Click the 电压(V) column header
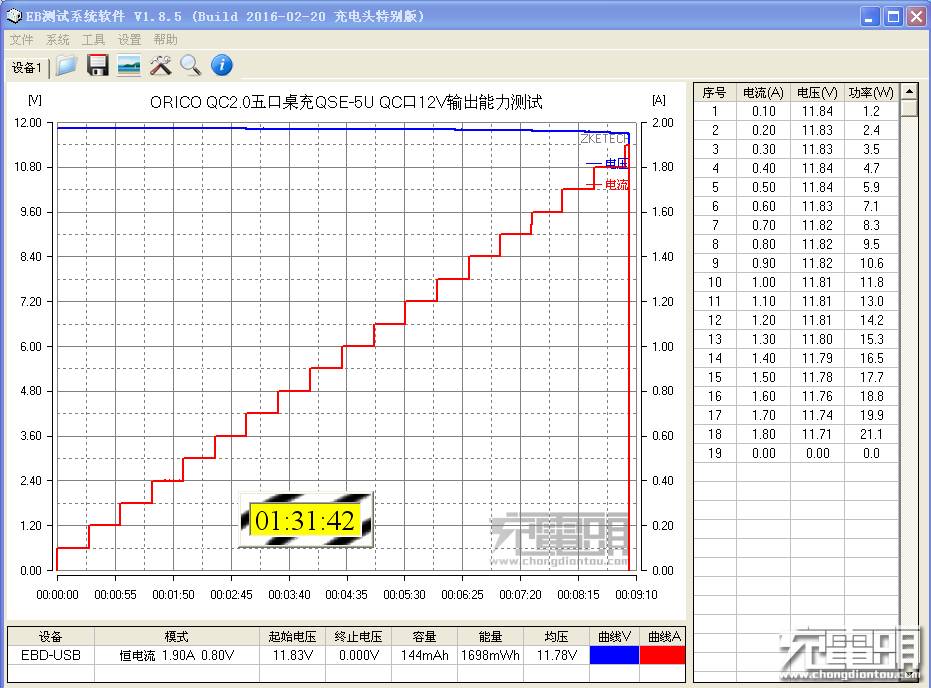This screenshot has height=688, width=931. [x=818, y=93]
